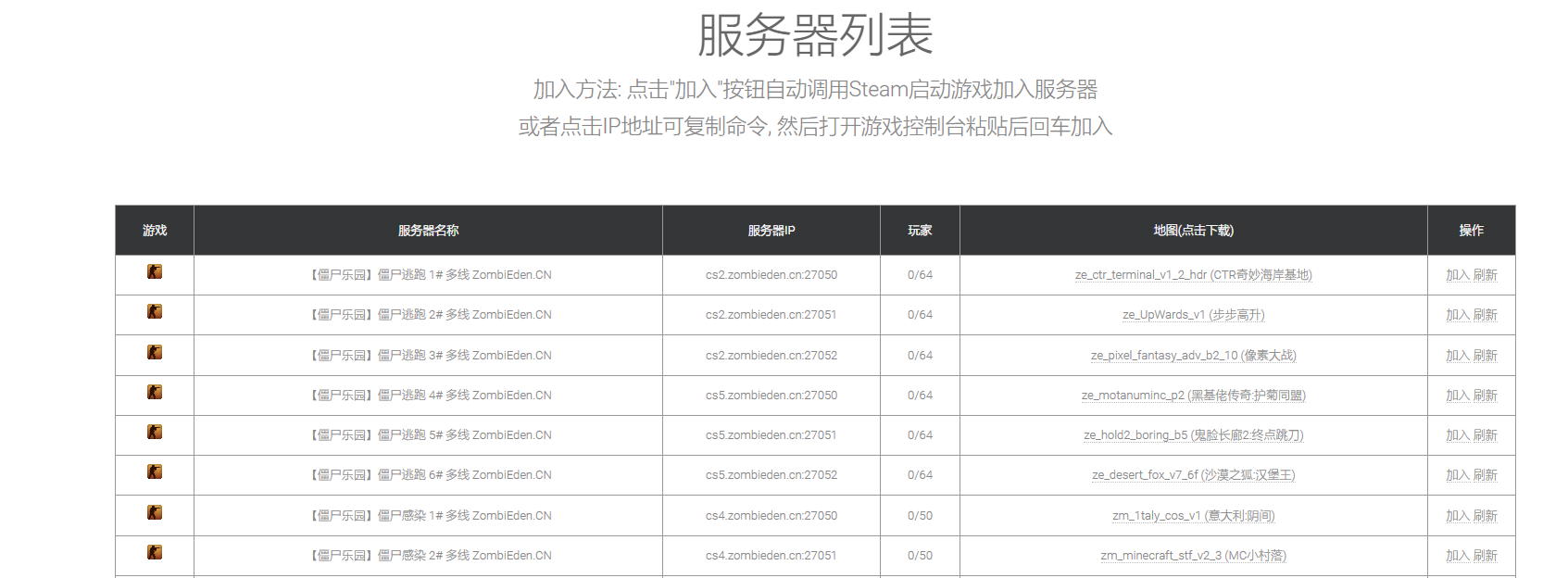Click server name 僵尸感染 2# 多线 ZombiEden.CN
This screenshot has width=1568, height=578.
pos(429,556)
